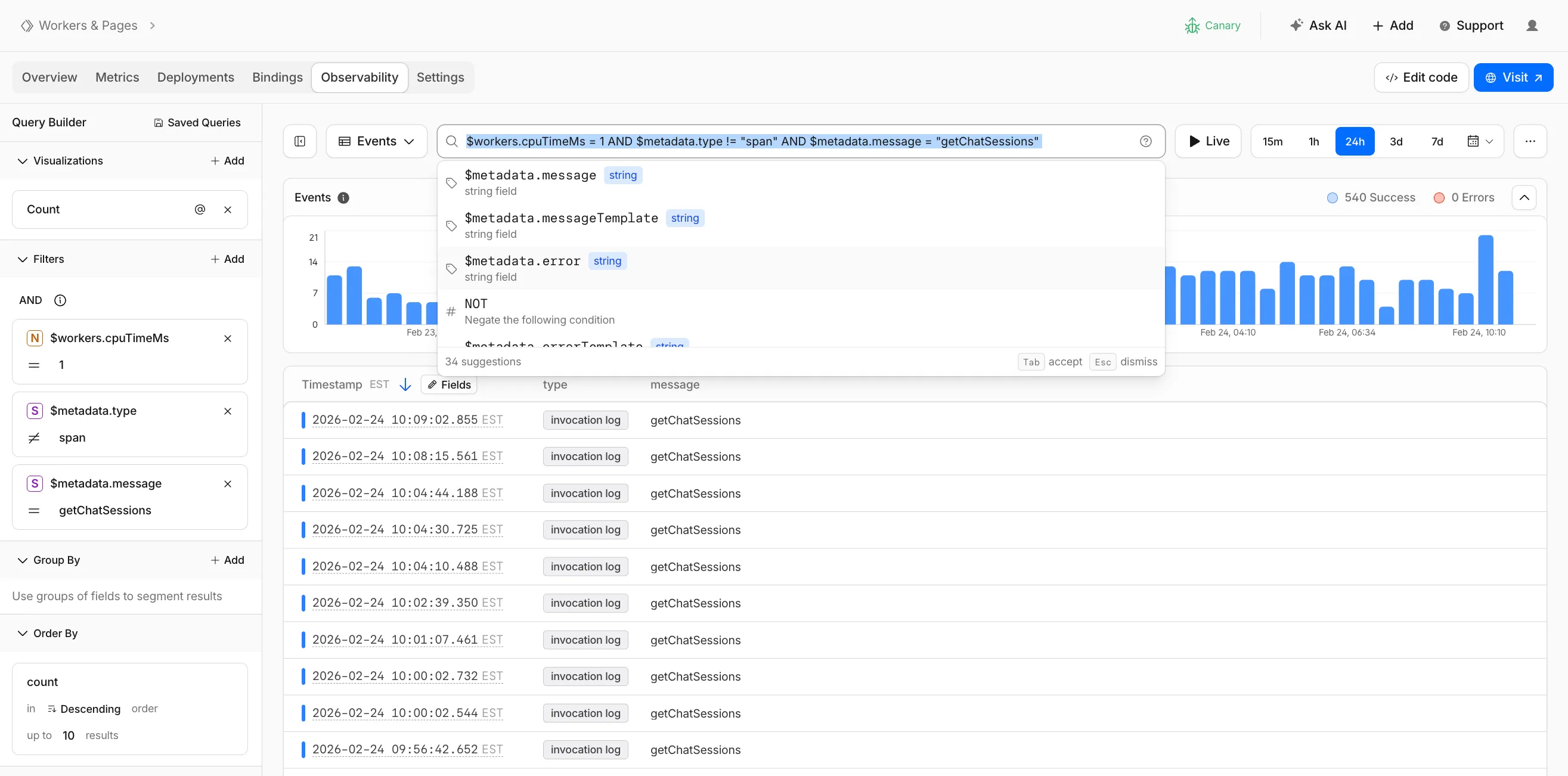Screen dimensions: 1568x776
Task: Click the Visit button
Action: point(1514,77)
